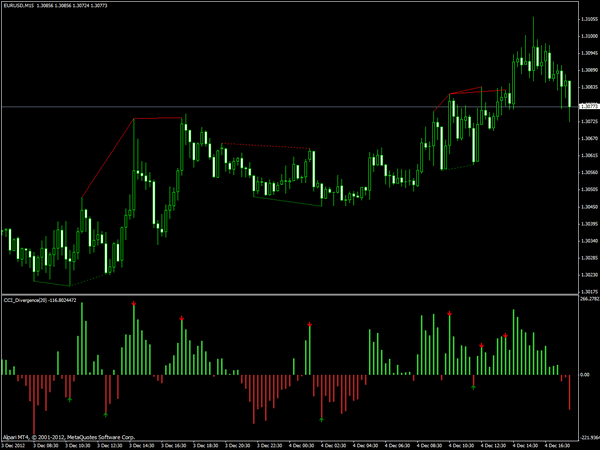Click the 3 Dec 2012 date label
600x450 pixels.
(13, 446)
